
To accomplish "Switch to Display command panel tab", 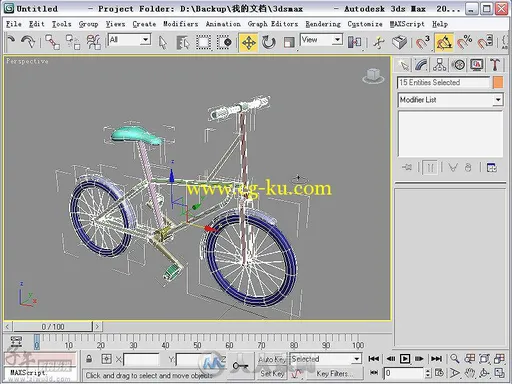I will 477,65.
